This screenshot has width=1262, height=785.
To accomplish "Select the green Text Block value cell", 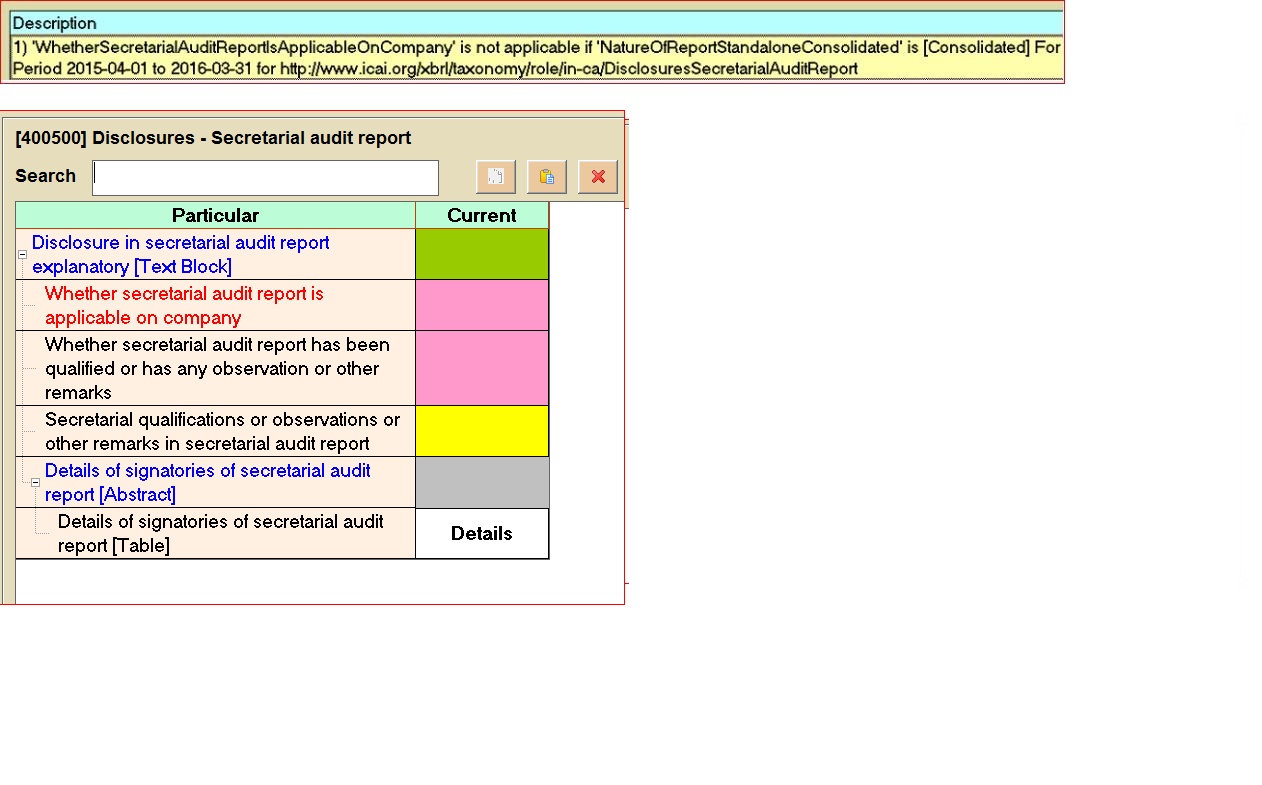I will tap(481, 254).
